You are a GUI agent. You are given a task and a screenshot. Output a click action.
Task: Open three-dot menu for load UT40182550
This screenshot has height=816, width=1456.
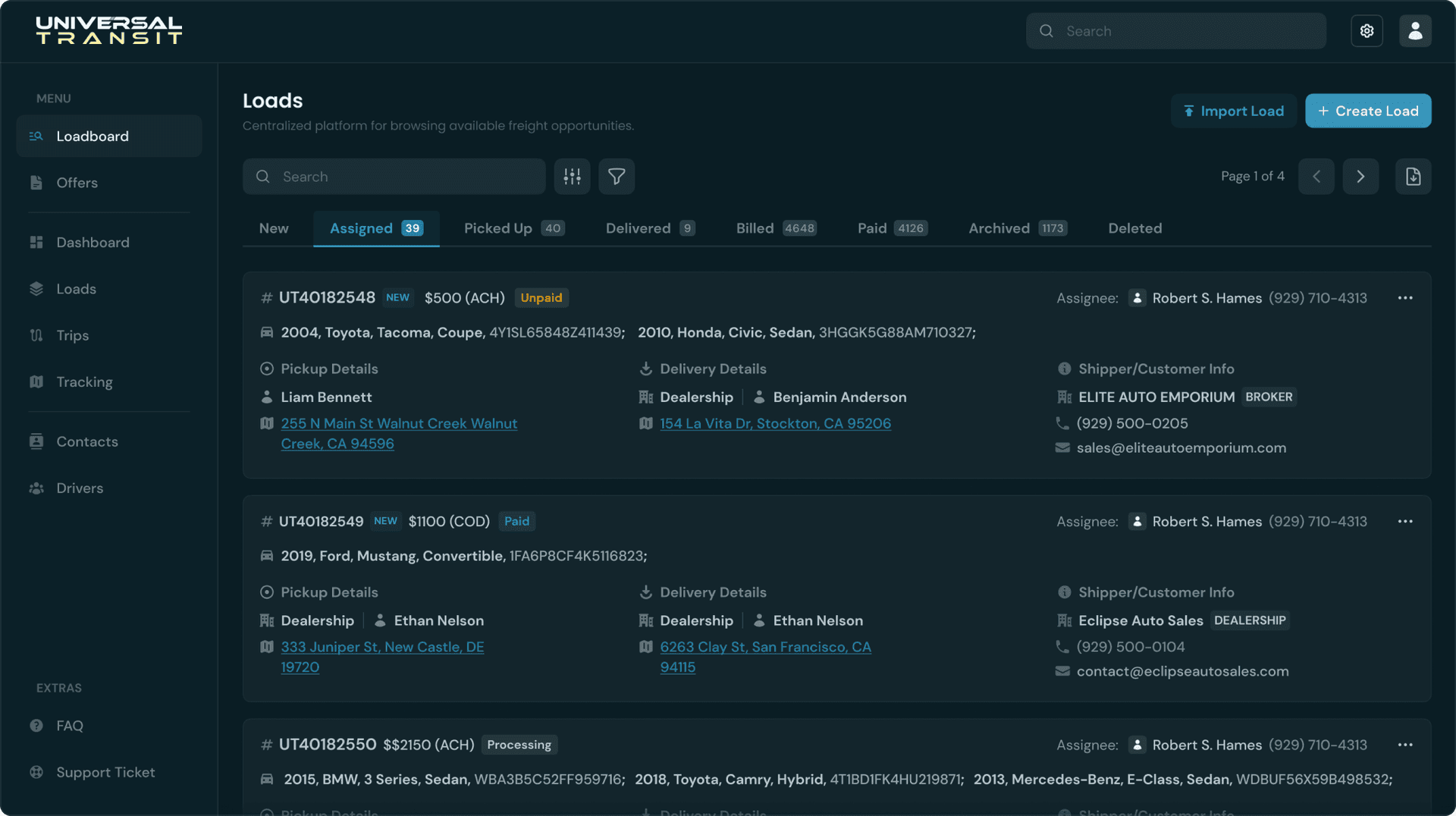coord(1404,745)
